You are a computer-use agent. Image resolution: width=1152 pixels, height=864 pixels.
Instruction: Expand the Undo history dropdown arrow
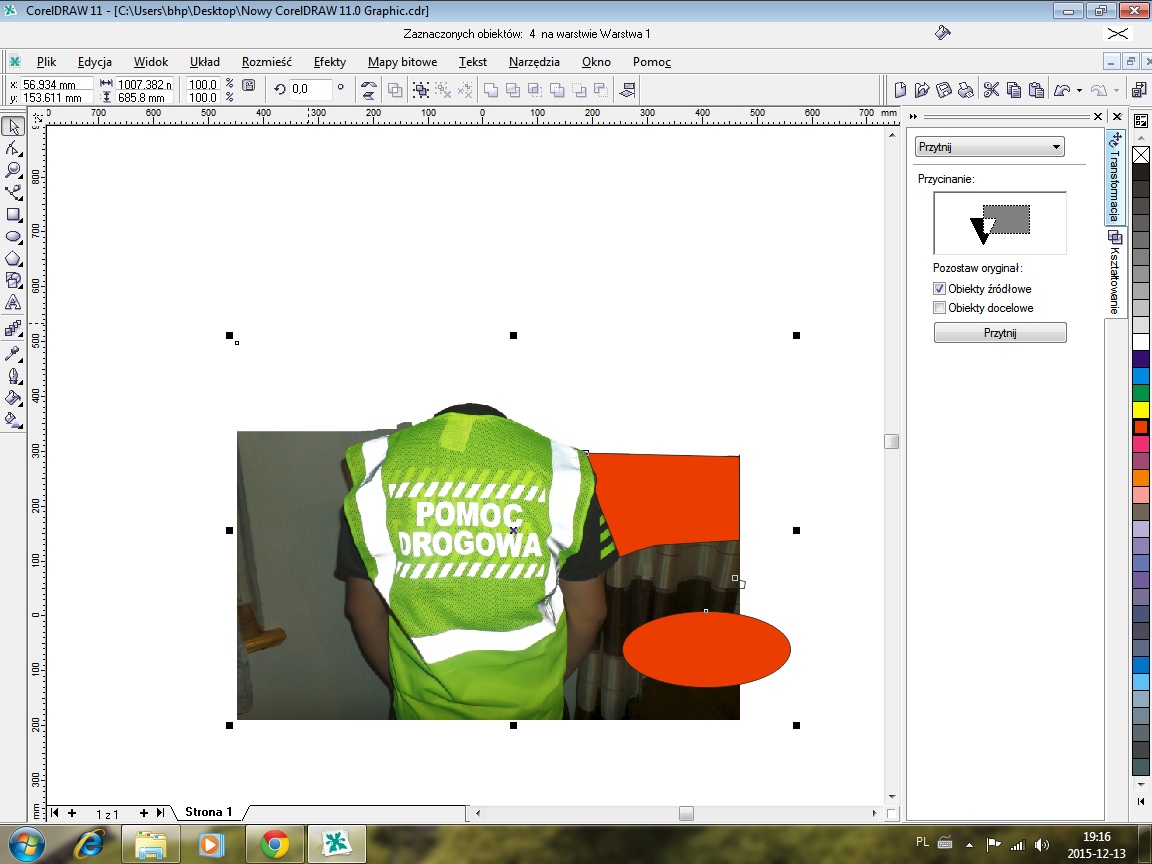click(x=1079, y=91)
